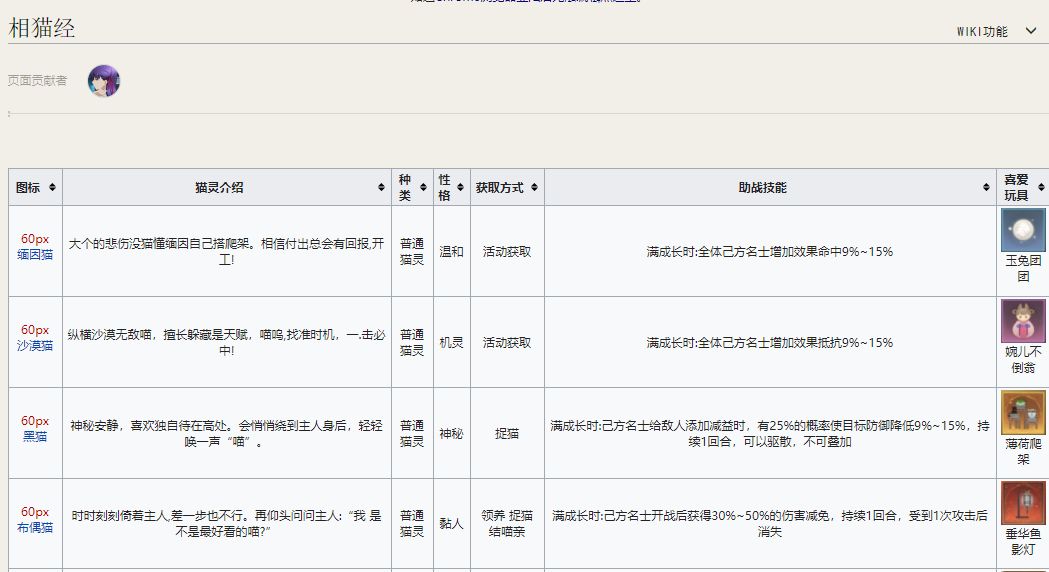
Task: Open the 布偶猫 link
Action: click(x=35, y=528)
